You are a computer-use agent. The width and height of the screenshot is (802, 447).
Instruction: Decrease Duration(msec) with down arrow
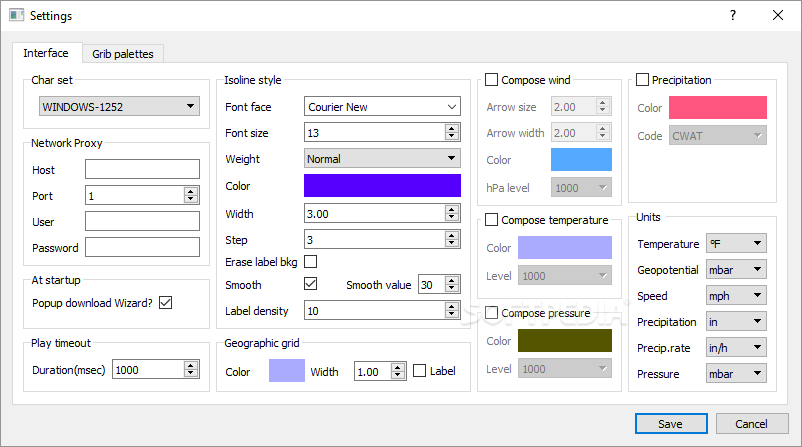[x=191, y=374]
